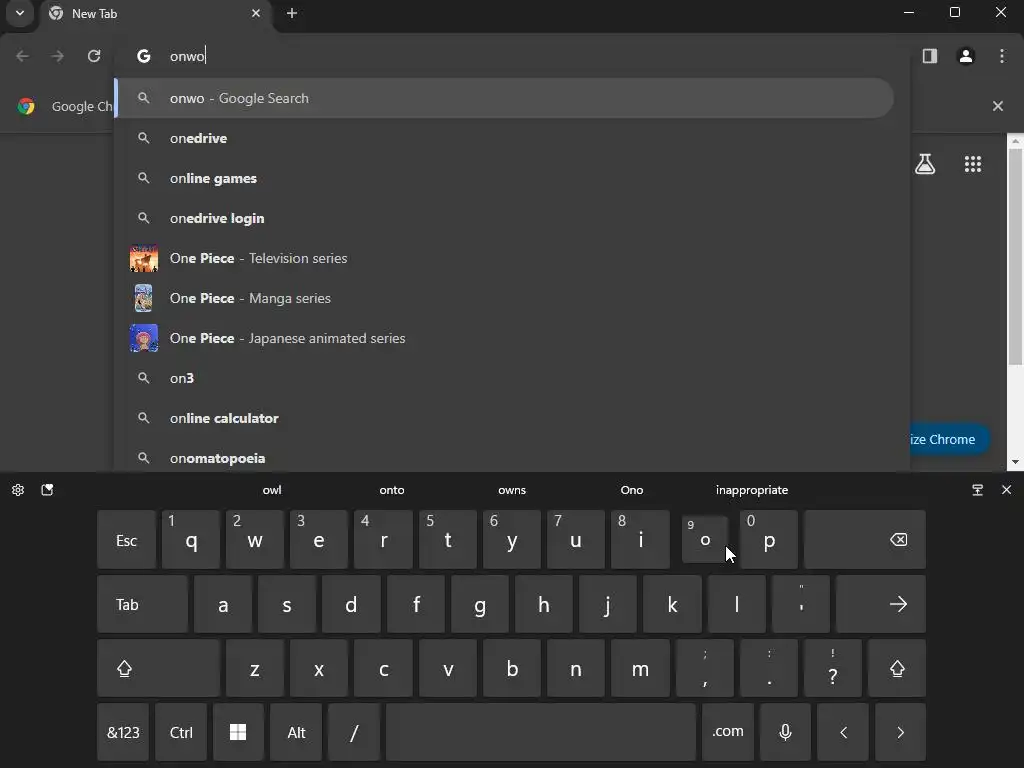Viewport: 1024px width, 768px height.
Task: Tap the o key
Action: [705, 540]
